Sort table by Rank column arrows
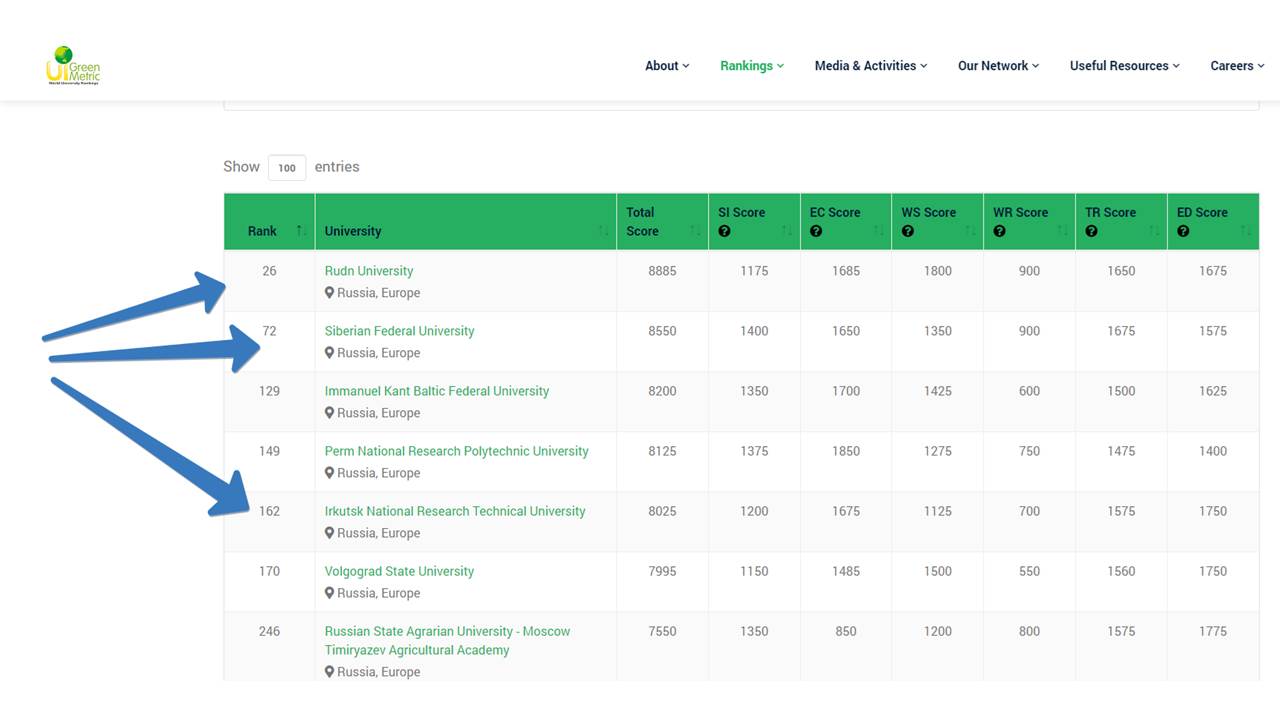The height and width of the screenshot is (720, 1280). [x=301, y=231]
